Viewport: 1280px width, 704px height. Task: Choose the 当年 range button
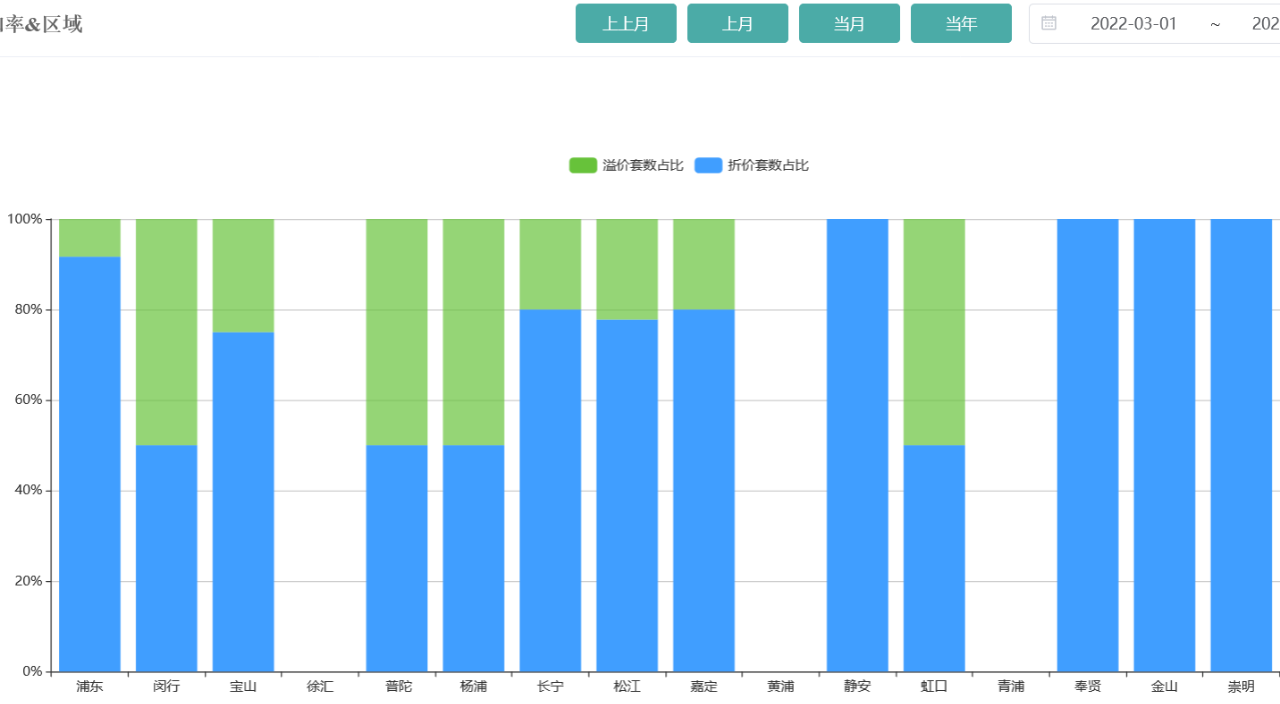(961, 24)
